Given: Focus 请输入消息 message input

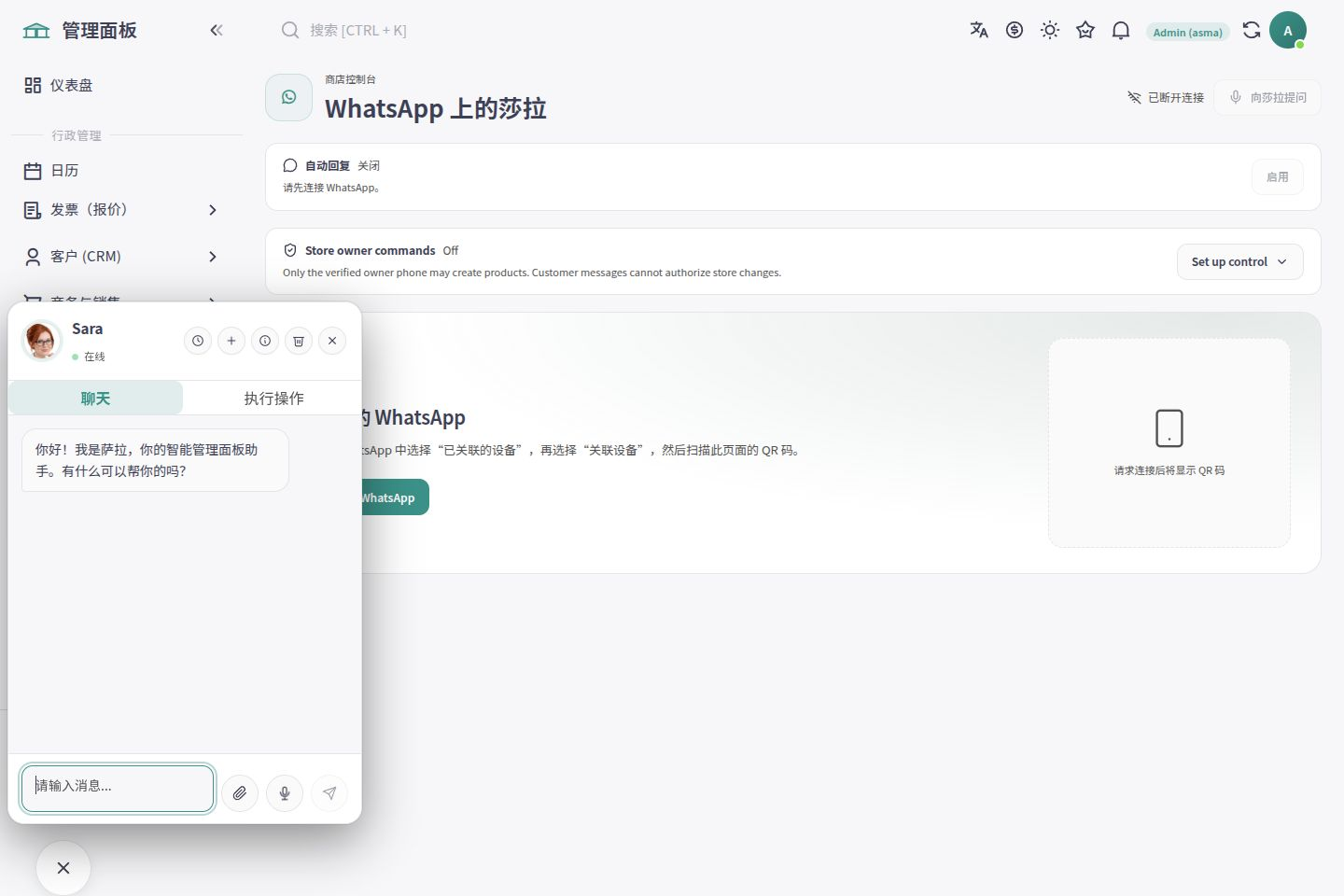Looking at the screenshot, I should (x=118, y=789).
